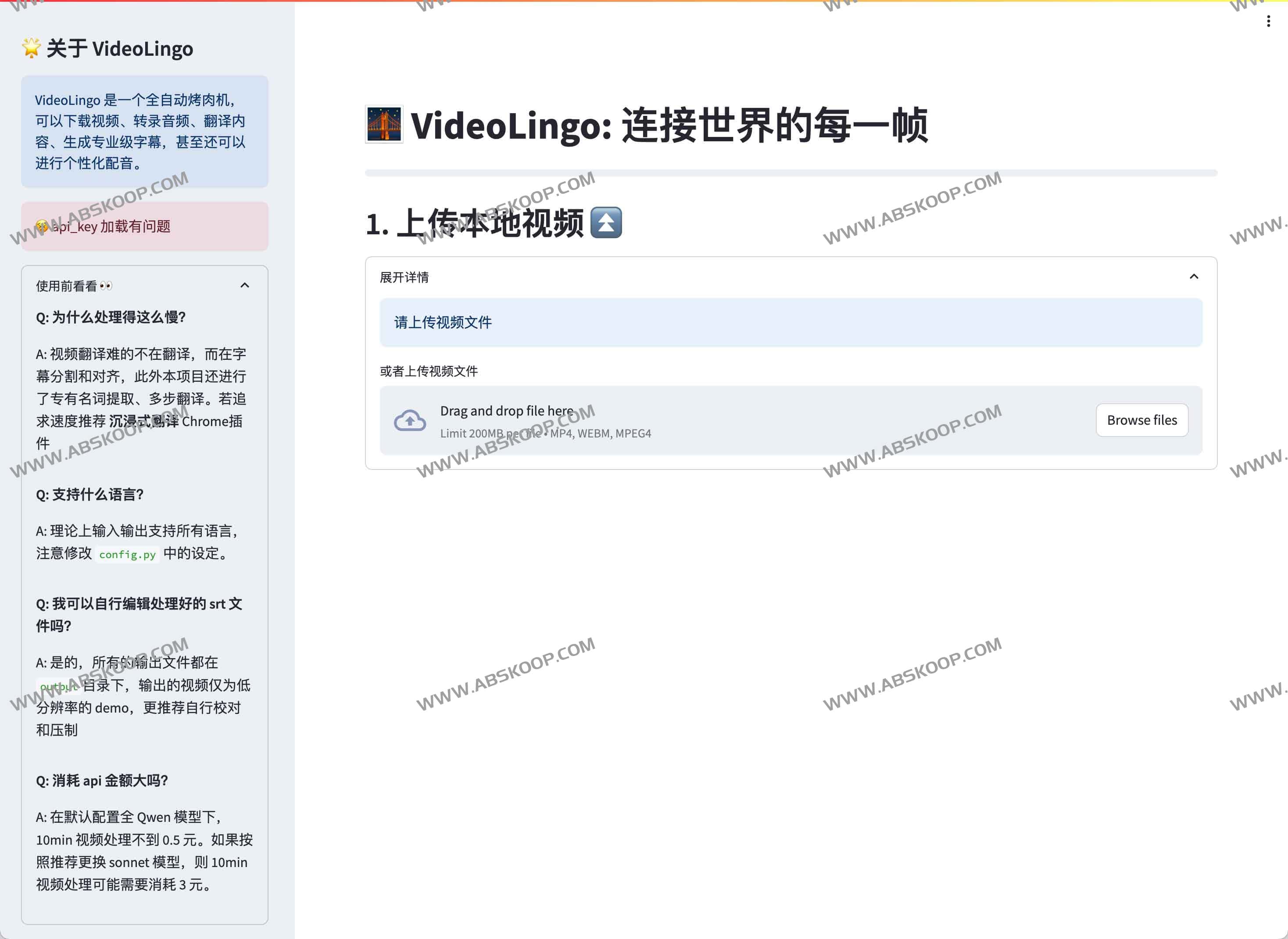This screenshot has width=1288, height=939.
Task: Click Browse files button
Action: click(x=1142, y=420)
